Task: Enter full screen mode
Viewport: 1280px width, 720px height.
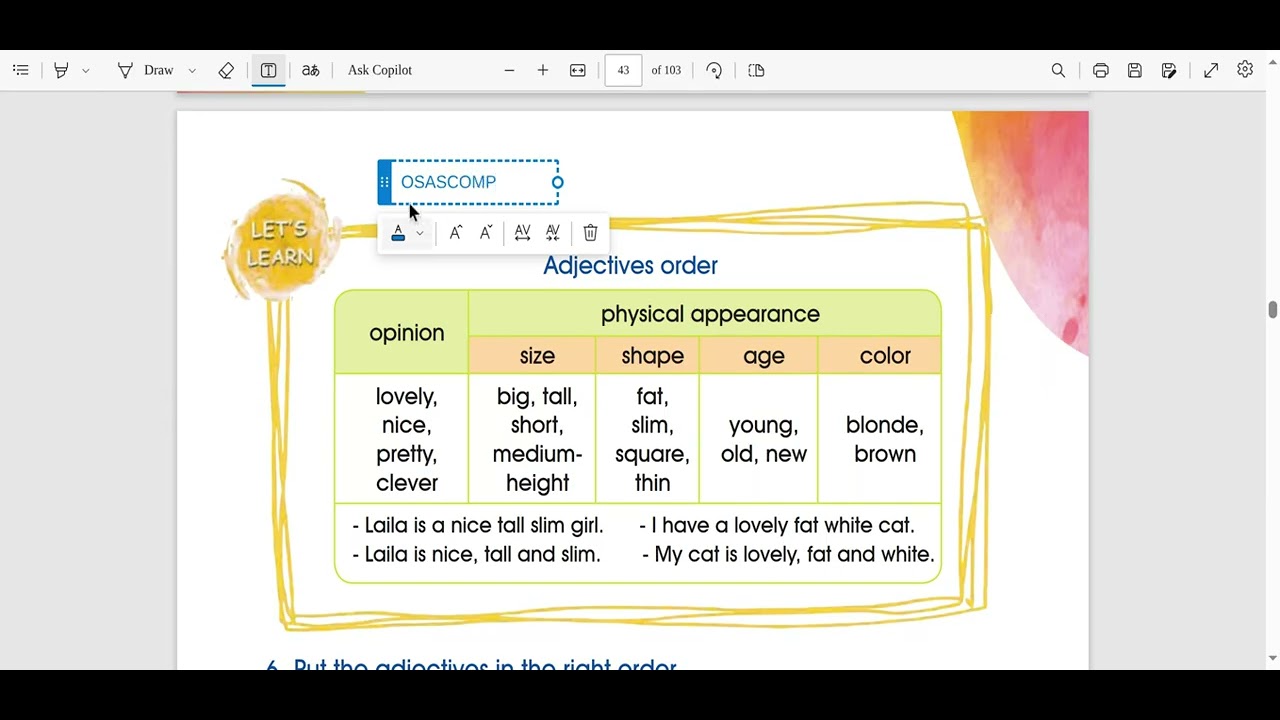Action: pos(1211,70)
